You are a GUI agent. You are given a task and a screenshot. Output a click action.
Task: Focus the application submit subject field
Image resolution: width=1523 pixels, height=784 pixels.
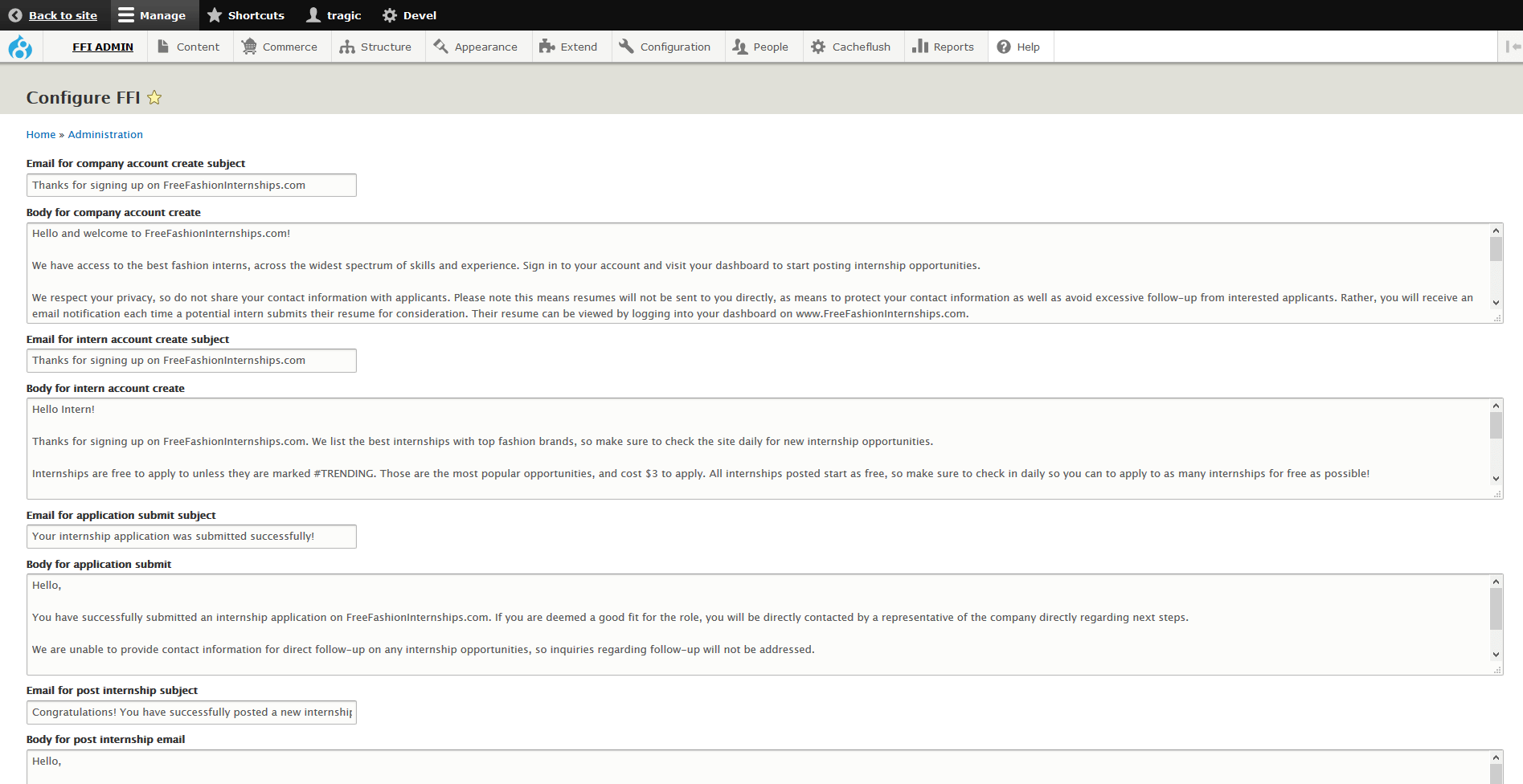pyautogui.click(x=191, y=537)
